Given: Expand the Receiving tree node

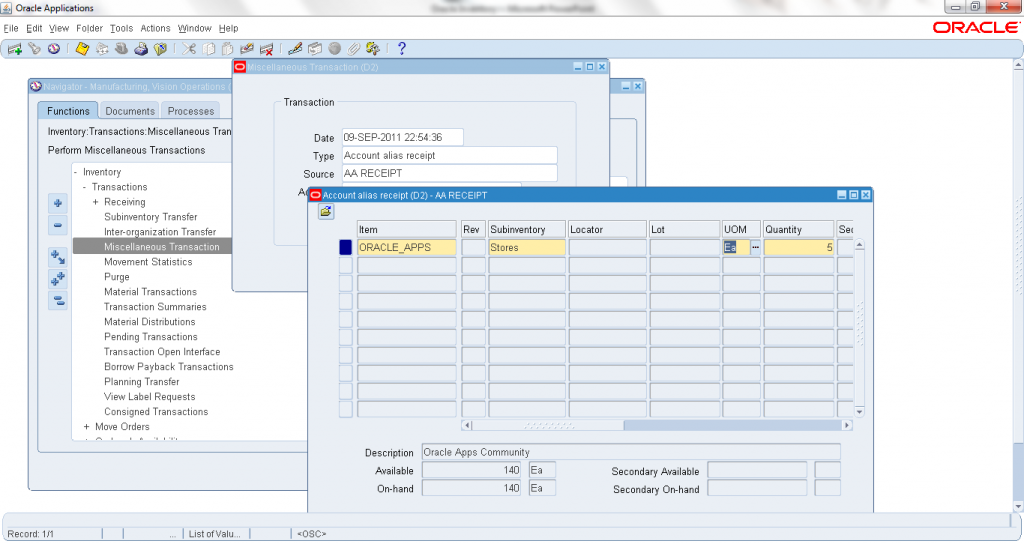Looking at the screenshot, I should 96,202.
